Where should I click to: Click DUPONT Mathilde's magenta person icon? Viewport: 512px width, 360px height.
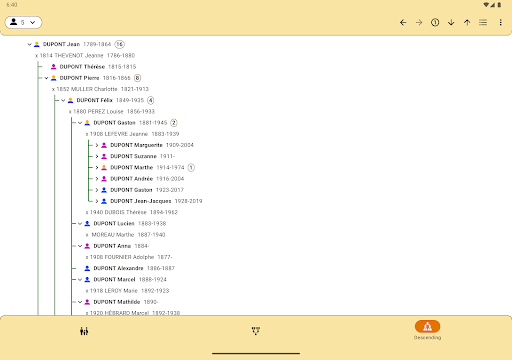(x=87, y=302)
